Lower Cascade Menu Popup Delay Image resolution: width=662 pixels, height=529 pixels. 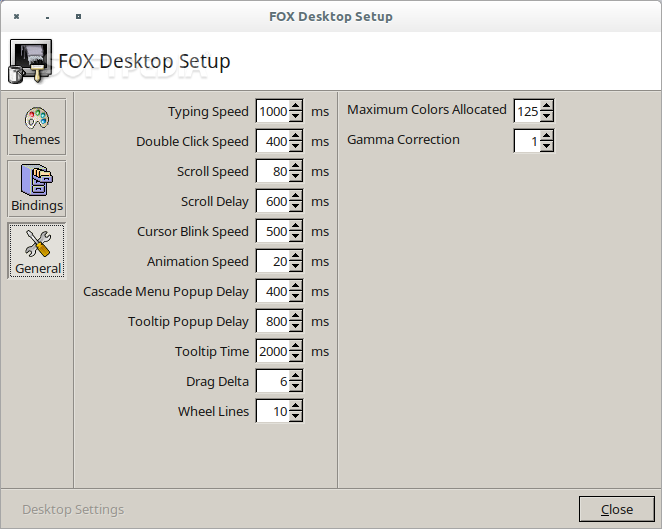(x=296, y=296)
